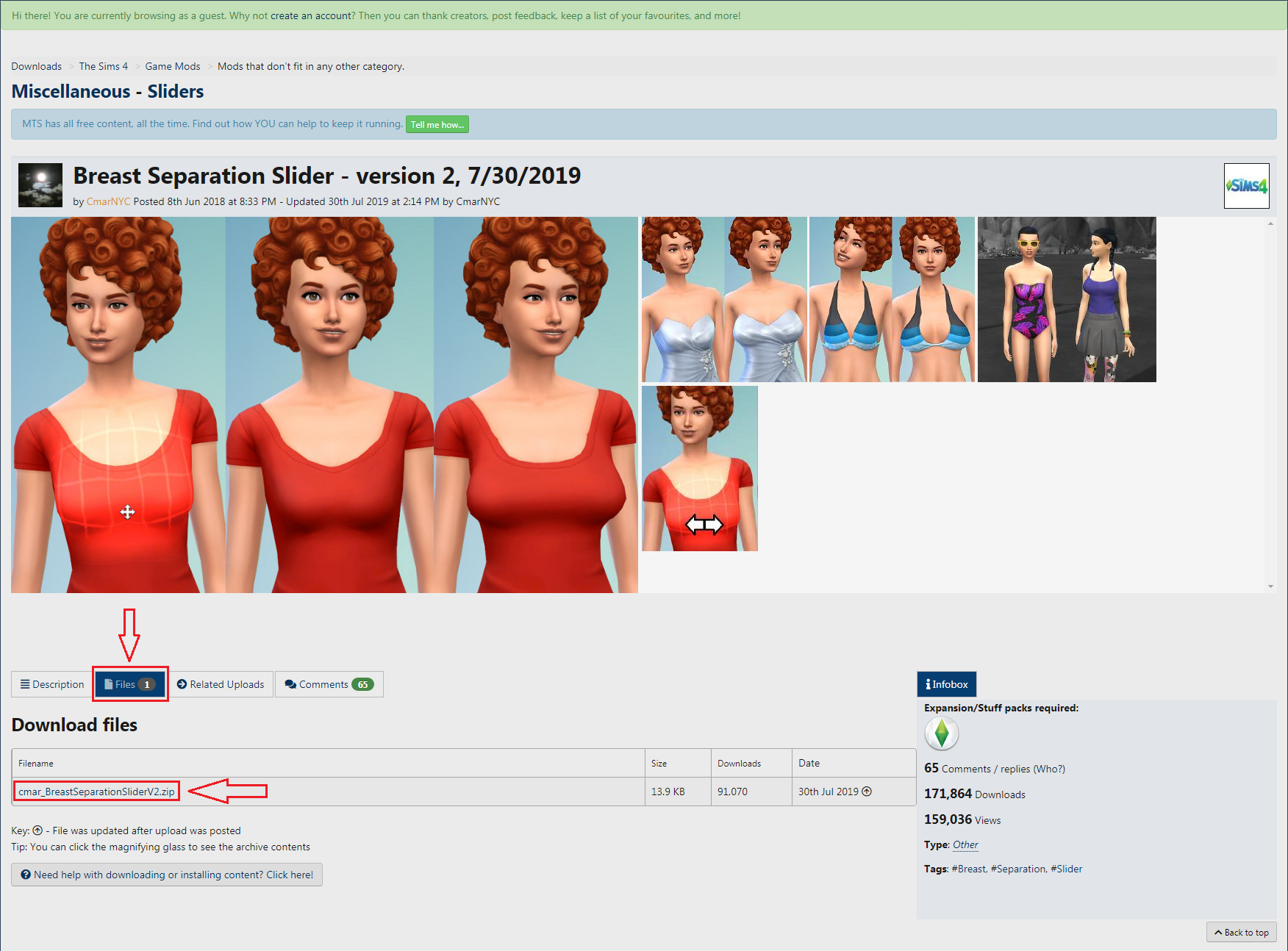1288x951 pixels.
Task: Go to the Downloads breadcrumb
Action: click(x=37, y=66)
